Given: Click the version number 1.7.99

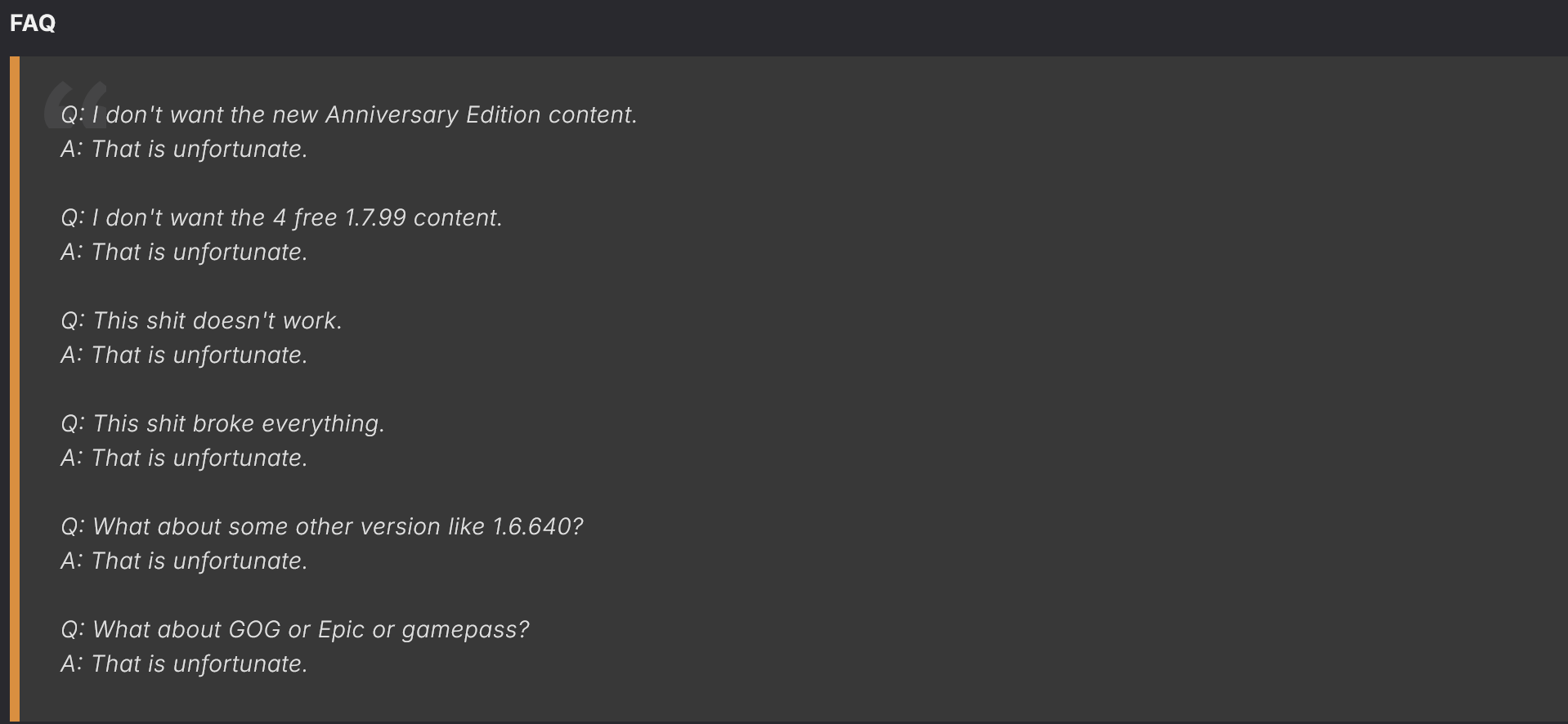Looking at the screenshot, I should (375, 218).
